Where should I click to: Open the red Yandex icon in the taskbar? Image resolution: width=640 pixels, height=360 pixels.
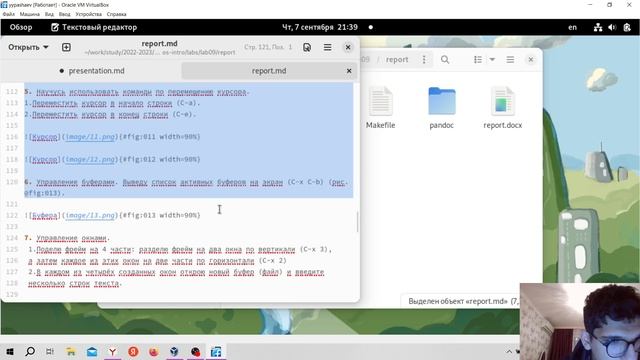[133, 351]
